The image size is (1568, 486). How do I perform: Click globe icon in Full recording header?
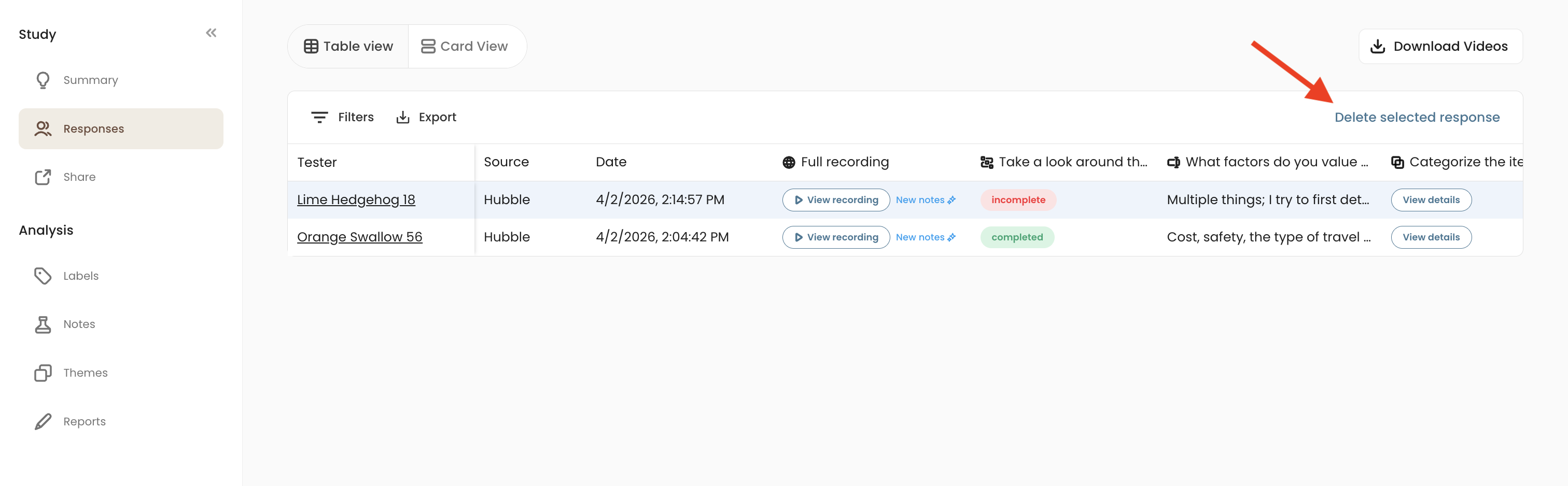coord(789,162)
